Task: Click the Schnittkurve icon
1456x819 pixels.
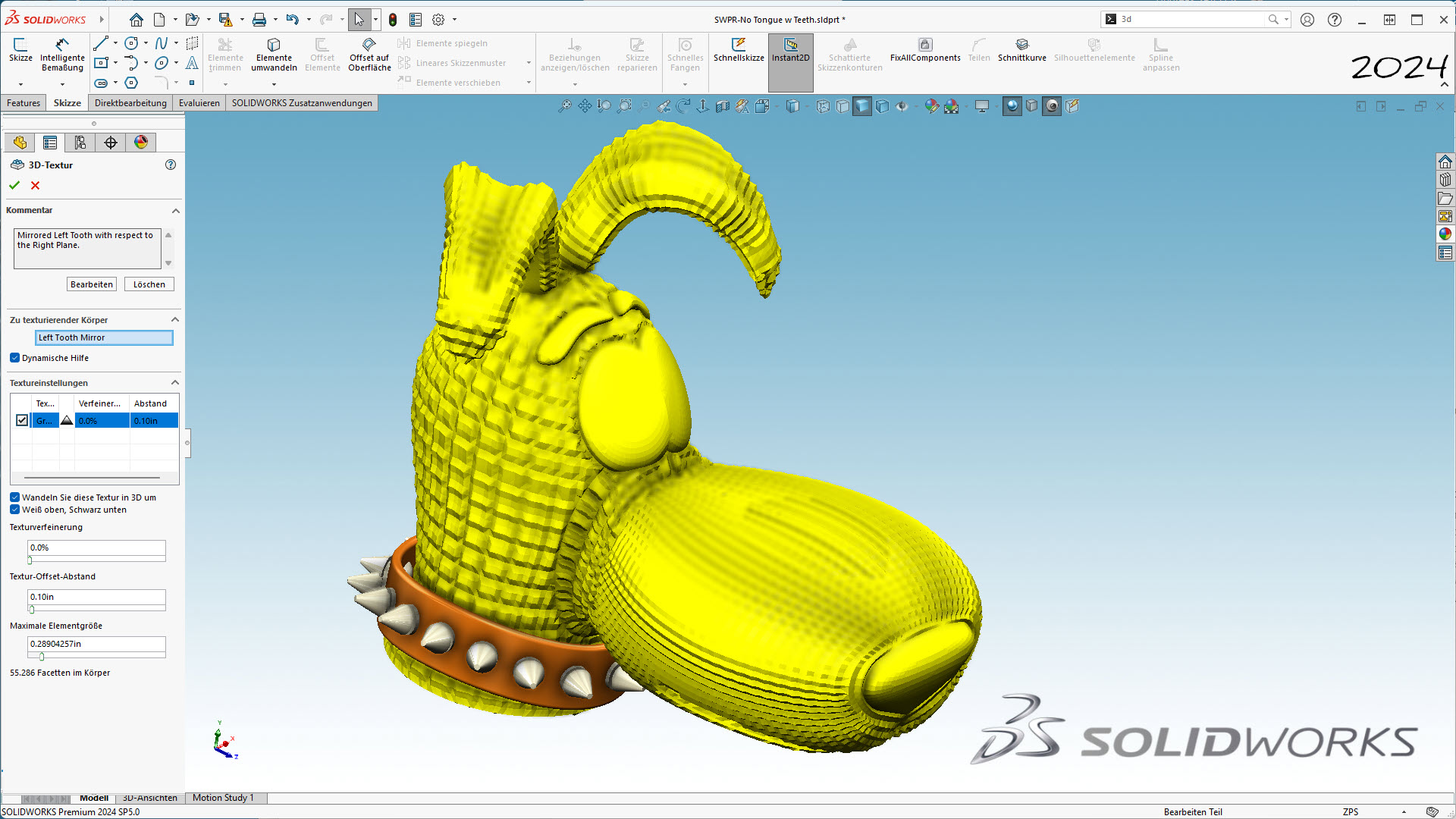Action: (1021, 45)
